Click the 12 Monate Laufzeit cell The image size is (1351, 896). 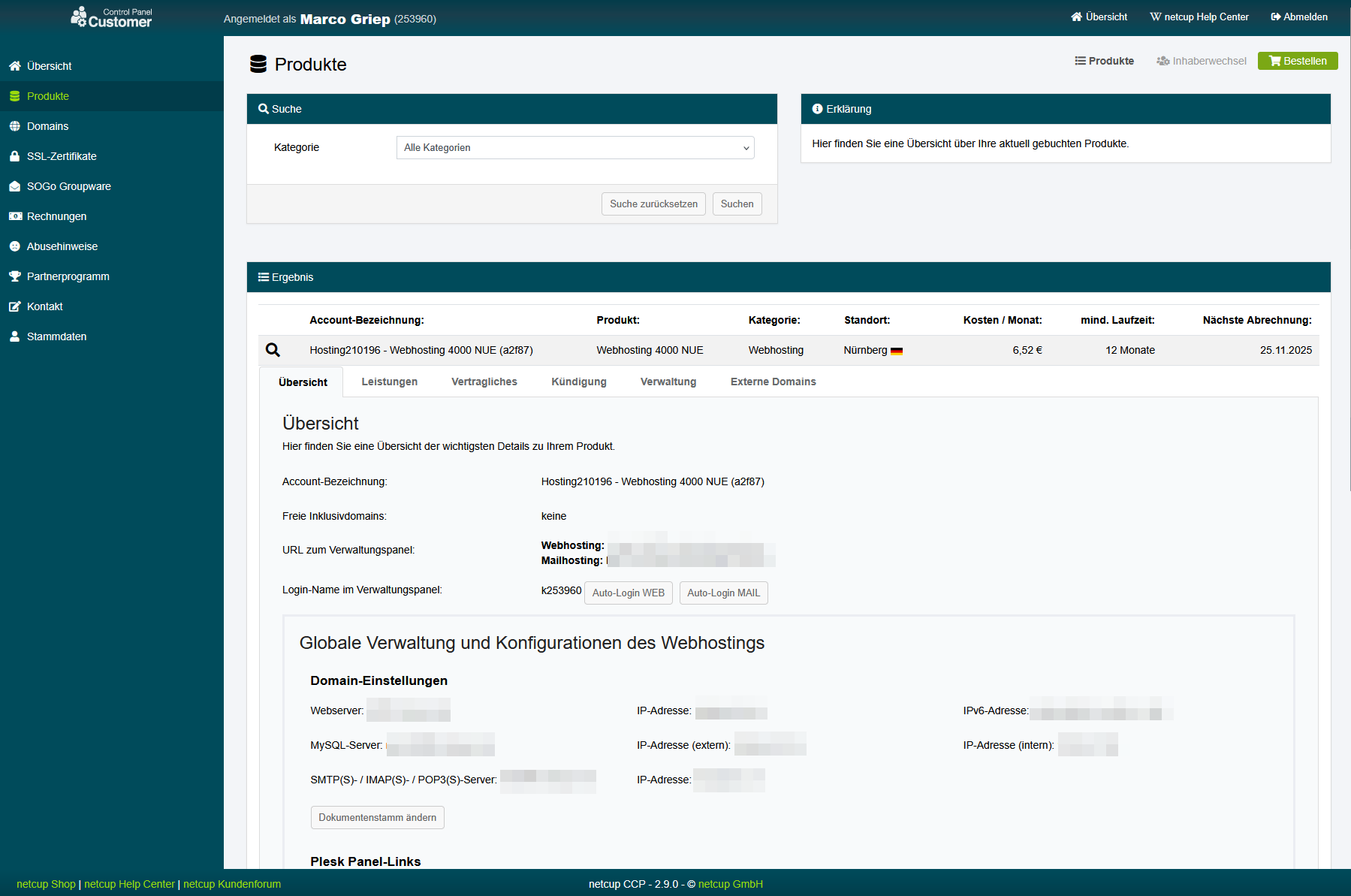(x=1130, y=350)
